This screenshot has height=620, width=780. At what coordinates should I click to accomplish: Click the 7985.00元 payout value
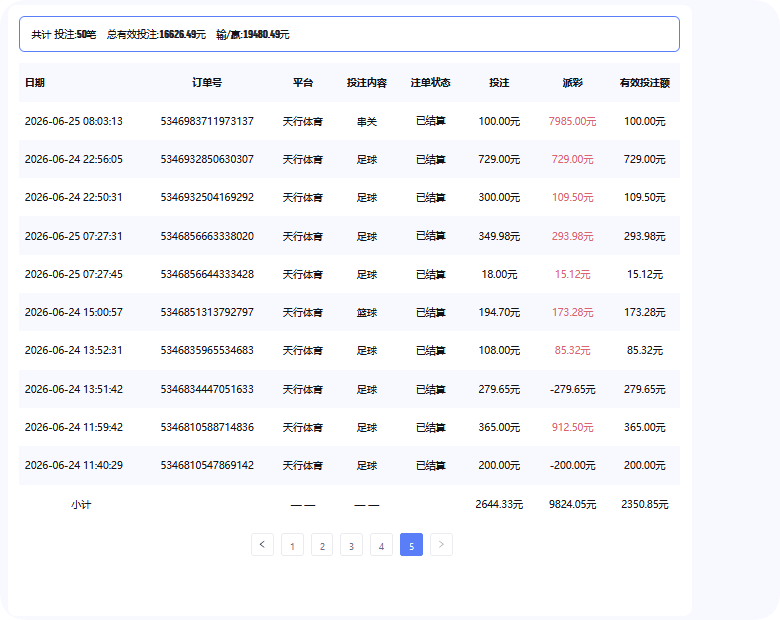click(x=573, y=121)
